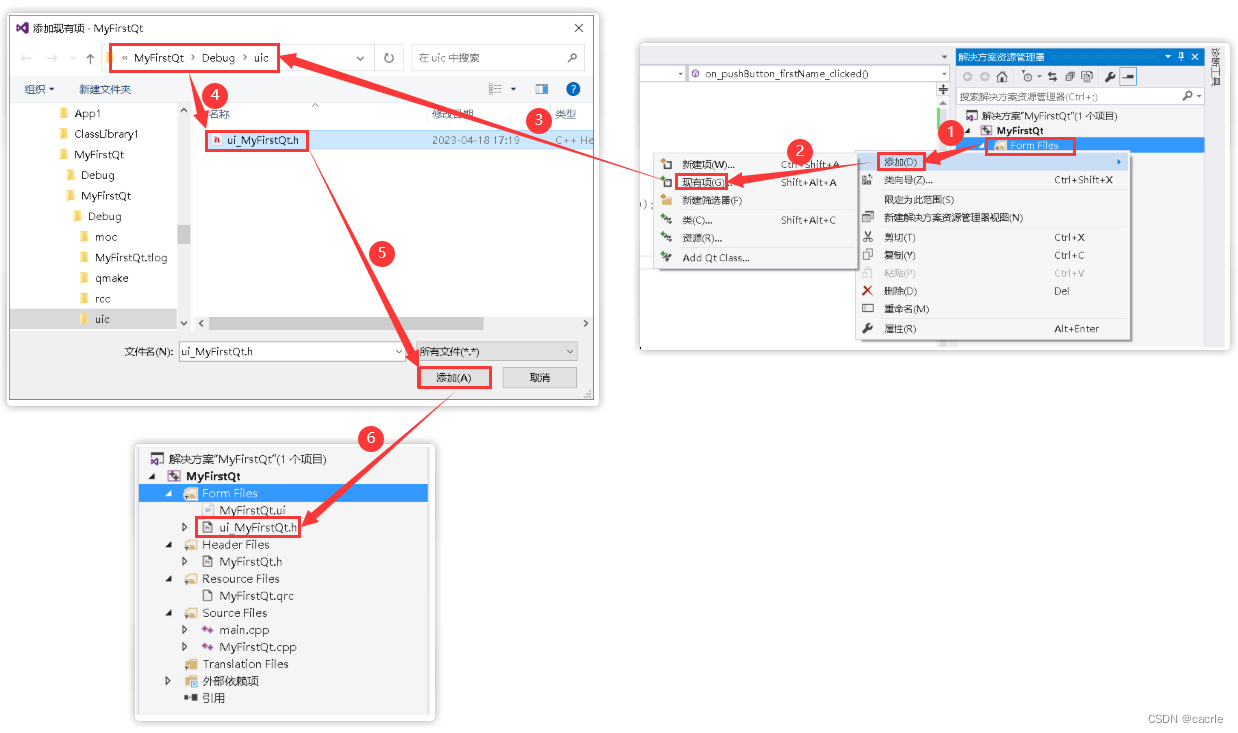Click the file name input field showing ui_MyFirstQt.h
Viewport: 1238px width, 733px height.
[290, 351]
